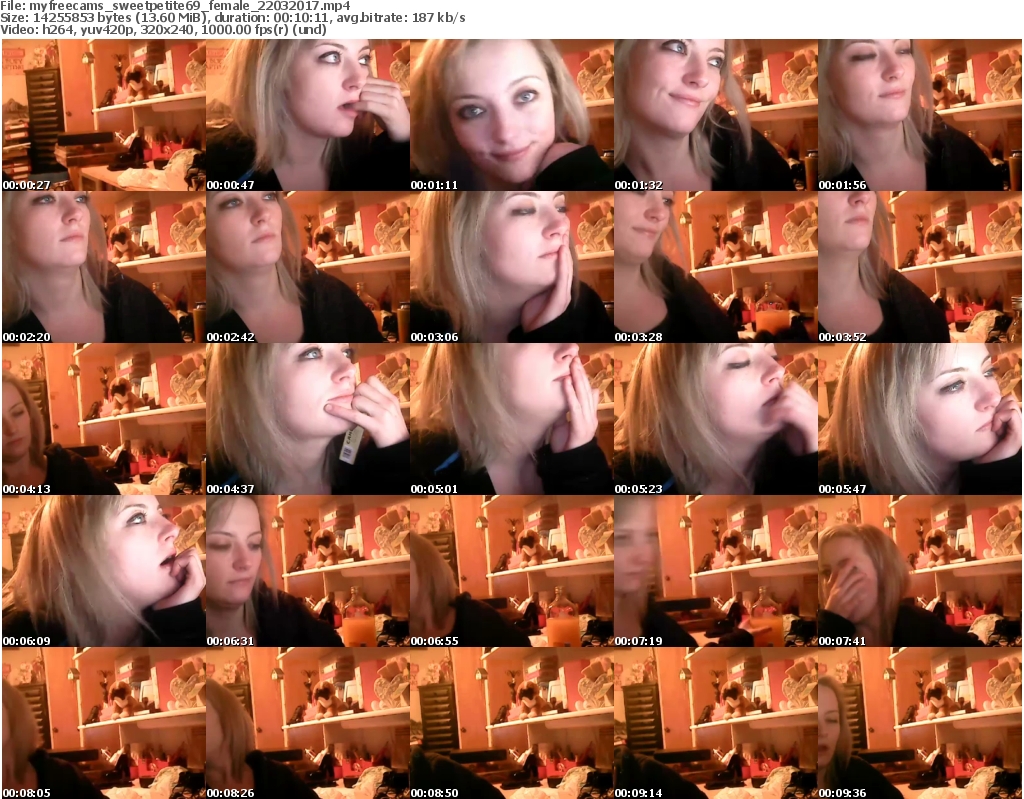Select the thumbnail stamped 00:07:19

(716, 571)
